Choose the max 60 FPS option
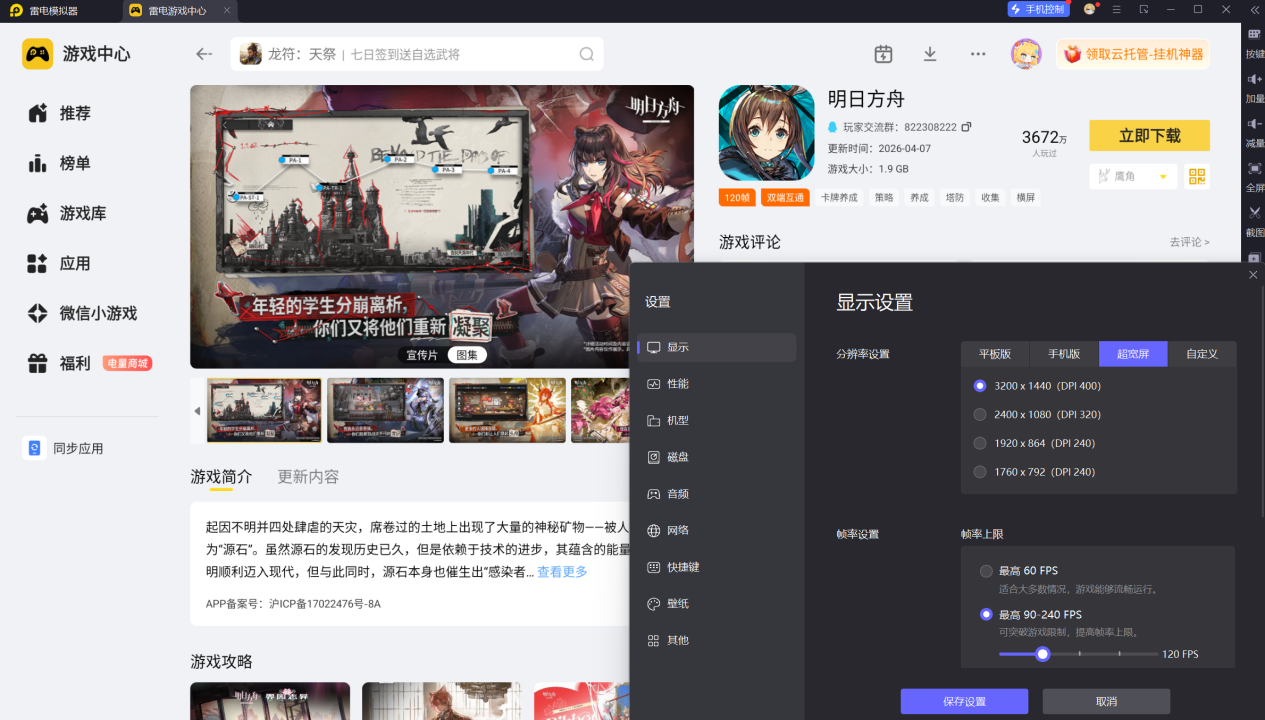Viewport: 1265px width, 720px height. (x=987, y=571)
